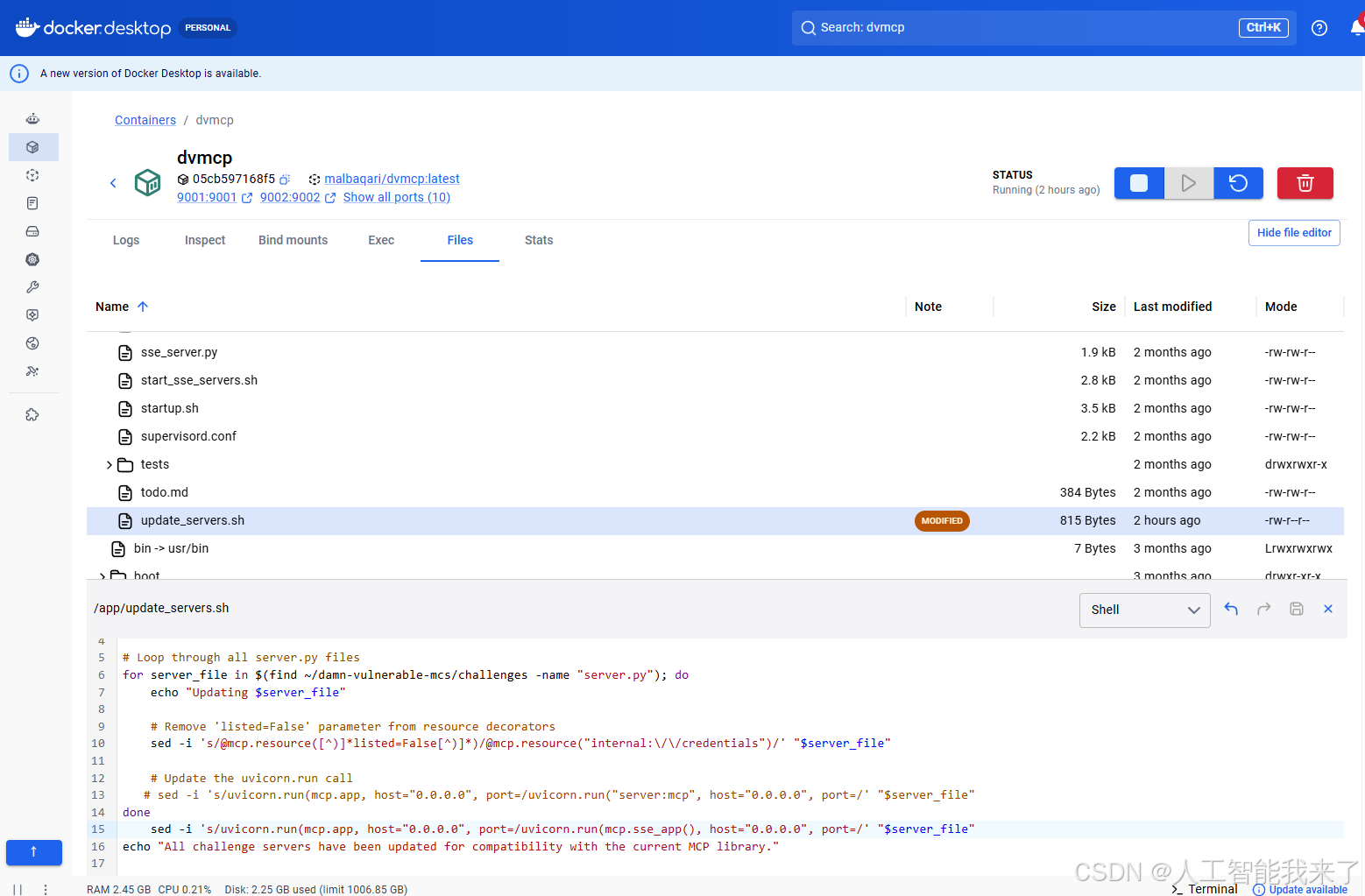1365x896 pixels.
Task: Switch to the Exec tab
Action: point(381,240)
